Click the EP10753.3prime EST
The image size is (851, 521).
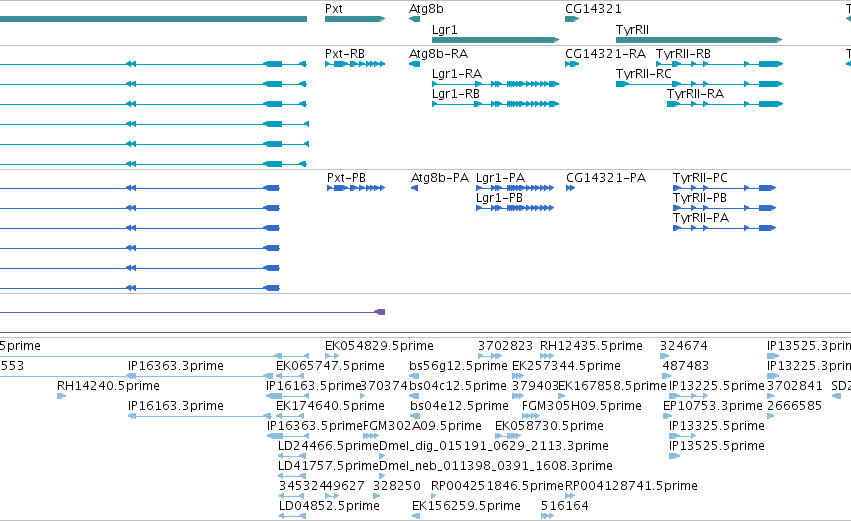[x=713, y=406]
